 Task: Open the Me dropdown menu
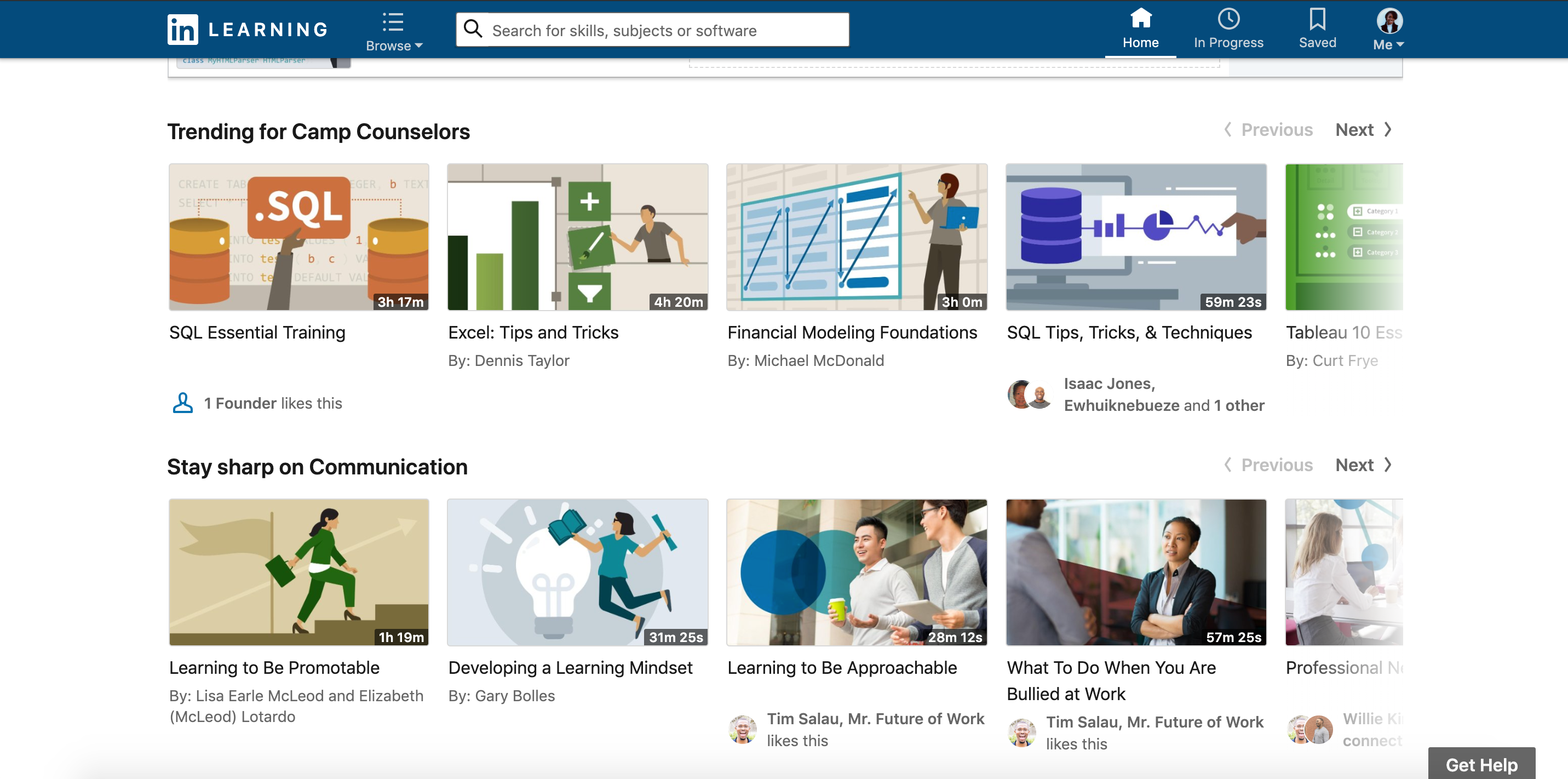[x=1387, y=43]
